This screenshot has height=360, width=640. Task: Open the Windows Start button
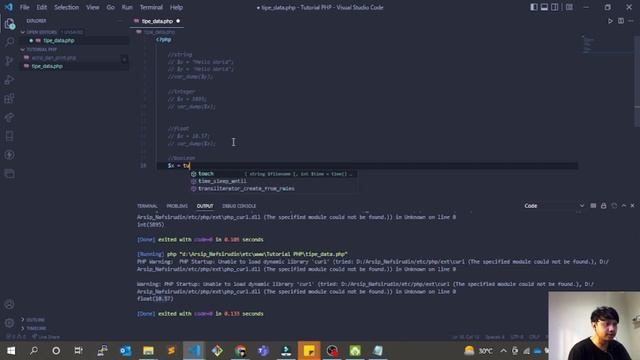[11, 351]
